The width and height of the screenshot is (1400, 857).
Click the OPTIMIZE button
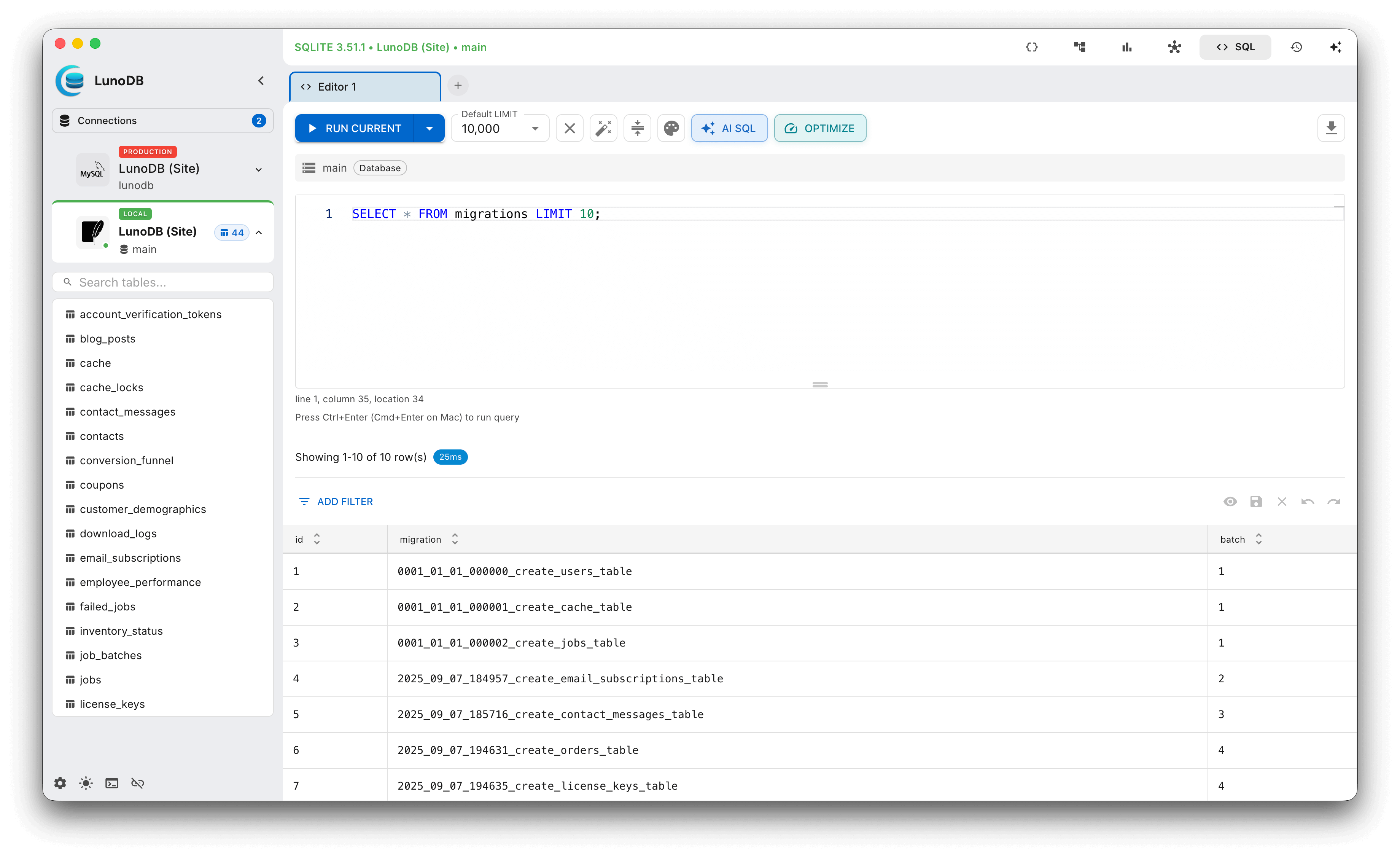820,129
